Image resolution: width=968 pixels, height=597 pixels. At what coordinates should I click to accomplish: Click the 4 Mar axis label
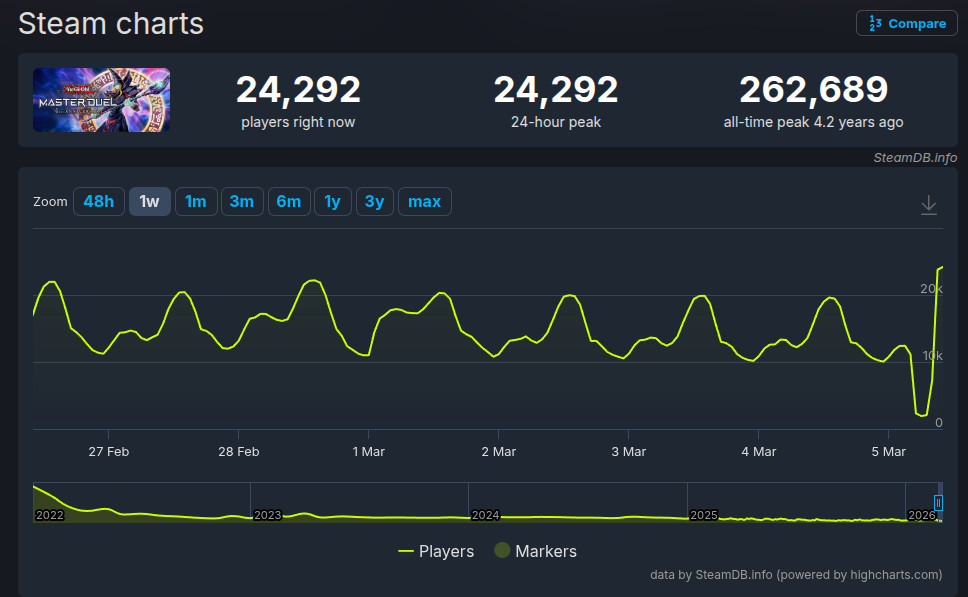(759, 452)
